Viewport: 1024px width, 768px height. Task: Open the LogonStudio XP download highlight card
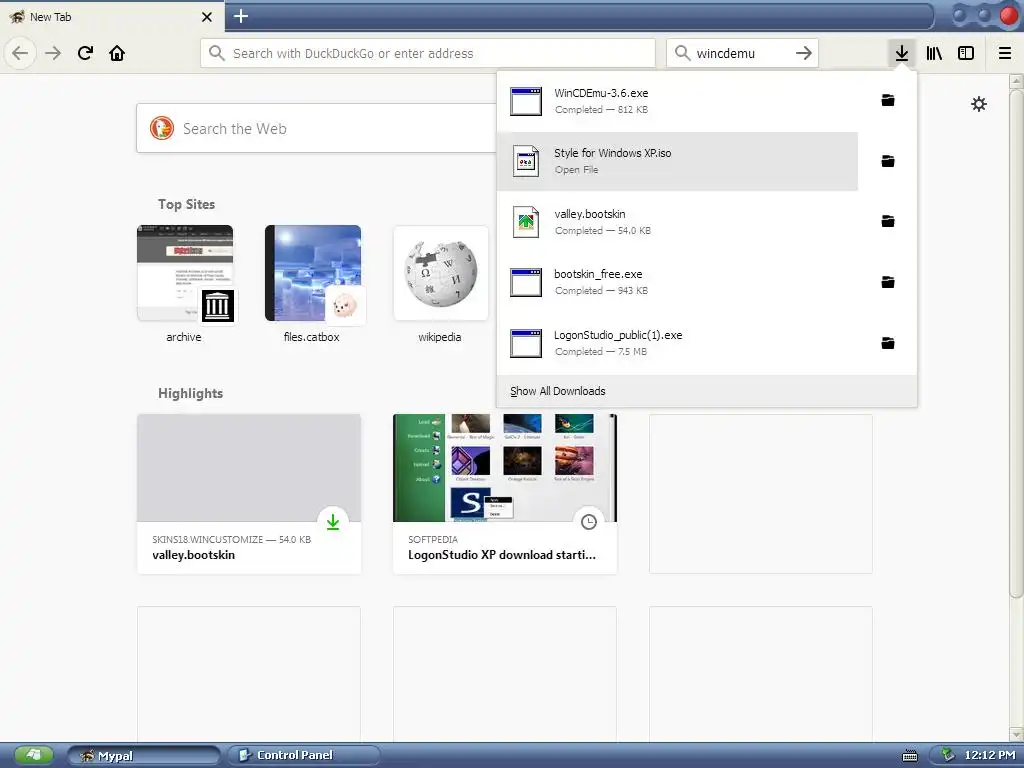pos(505,494)
